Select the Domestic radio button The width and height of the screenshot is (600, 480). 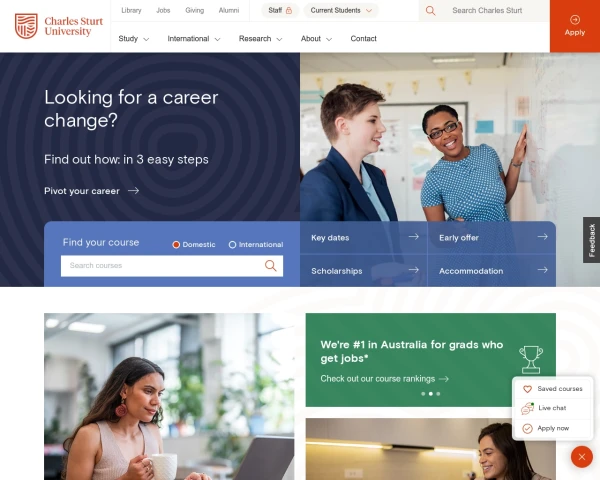[176, 245]
